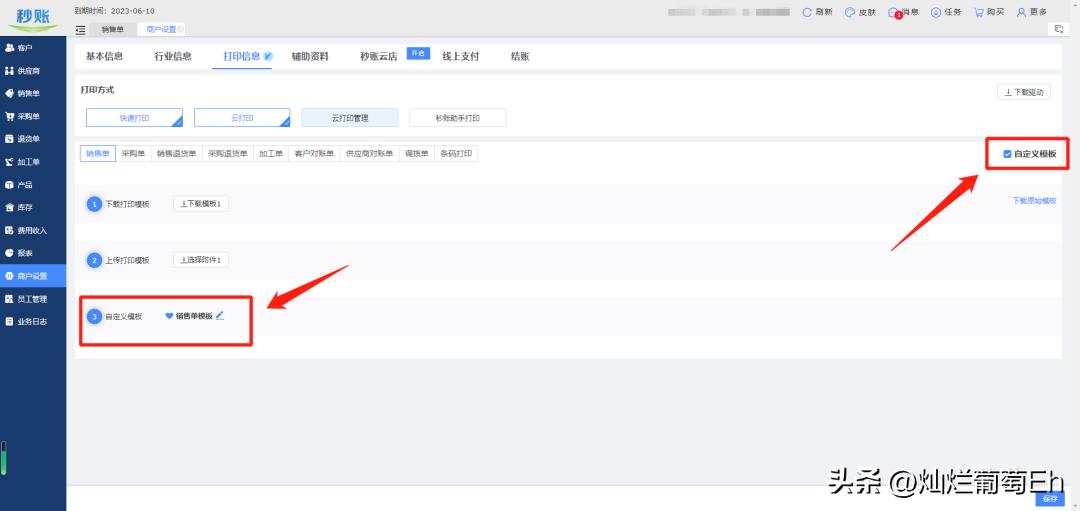Click the 下载原始模板 link
Viewport: 1080px width, 511px height.
tap(1034, 200)
